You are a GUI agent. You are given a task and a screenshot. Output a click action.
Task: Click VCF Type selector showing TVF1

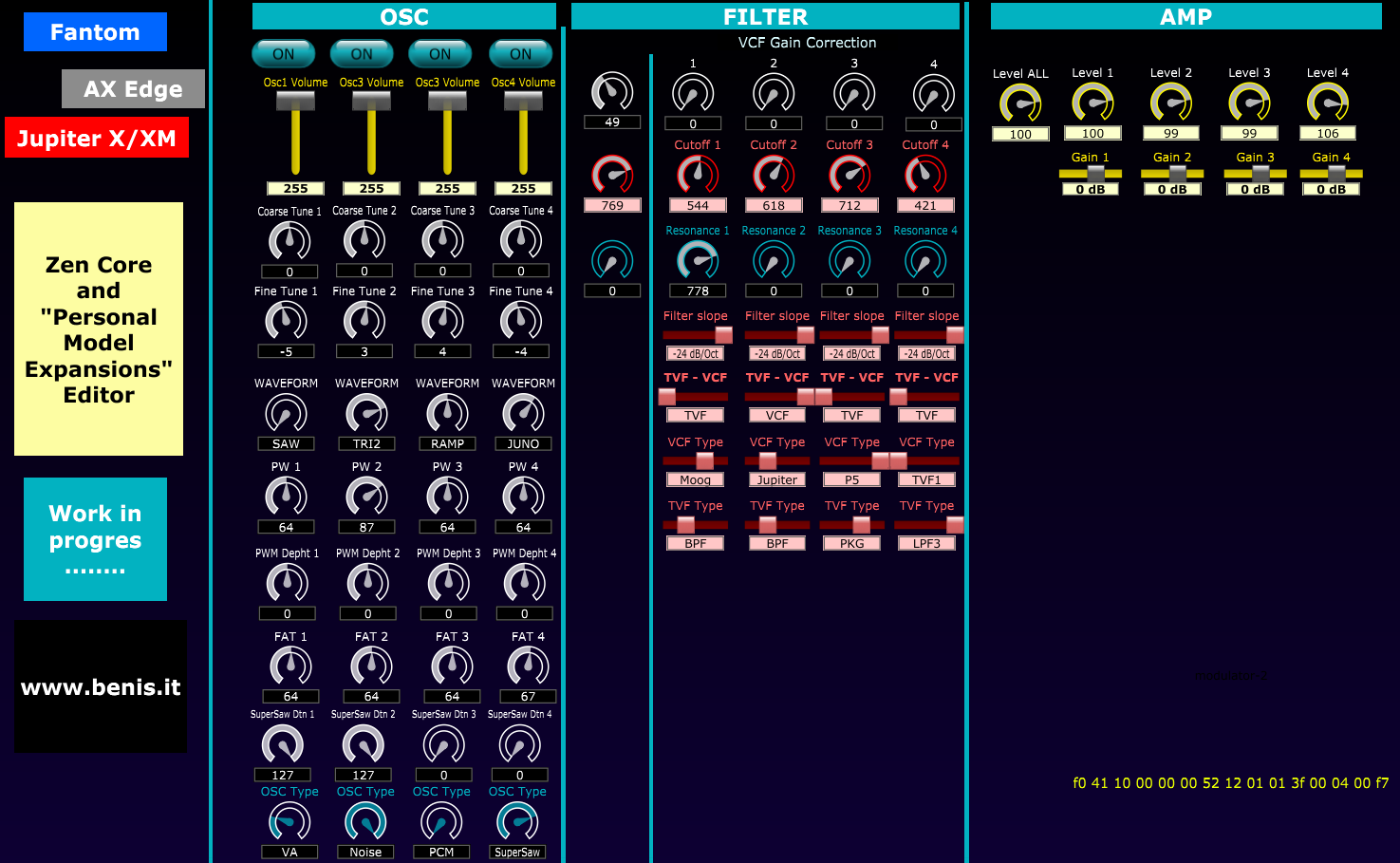point(927,461)
